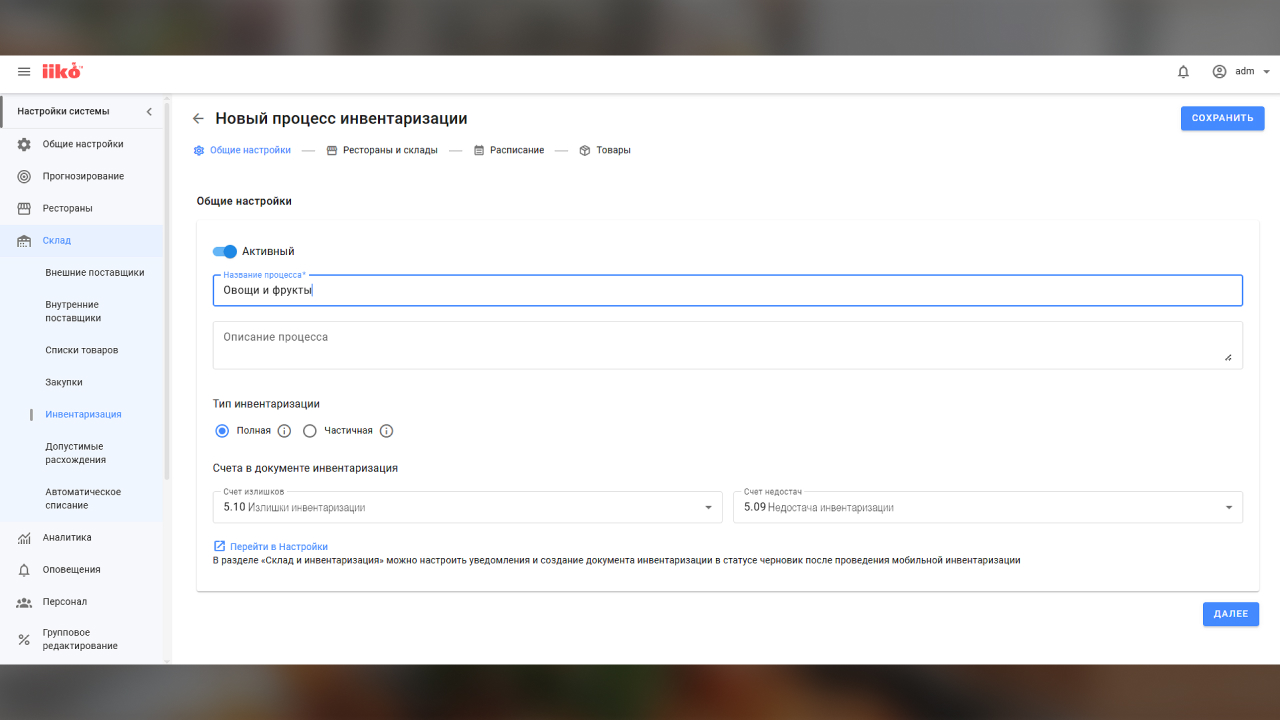The image size is (1280, 720).
Task: Click the Счета в документе инвентаризация label
Action: tap(306, 468)
